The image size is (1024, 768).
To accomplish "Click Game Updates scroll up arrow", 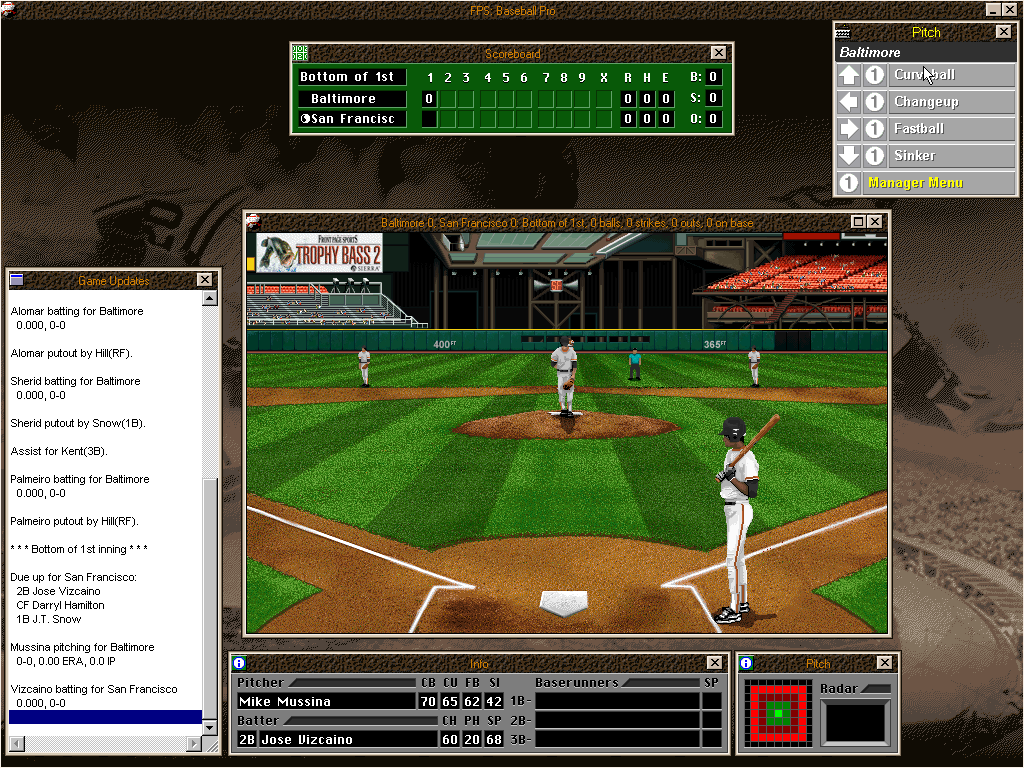I will click(210, 298).
